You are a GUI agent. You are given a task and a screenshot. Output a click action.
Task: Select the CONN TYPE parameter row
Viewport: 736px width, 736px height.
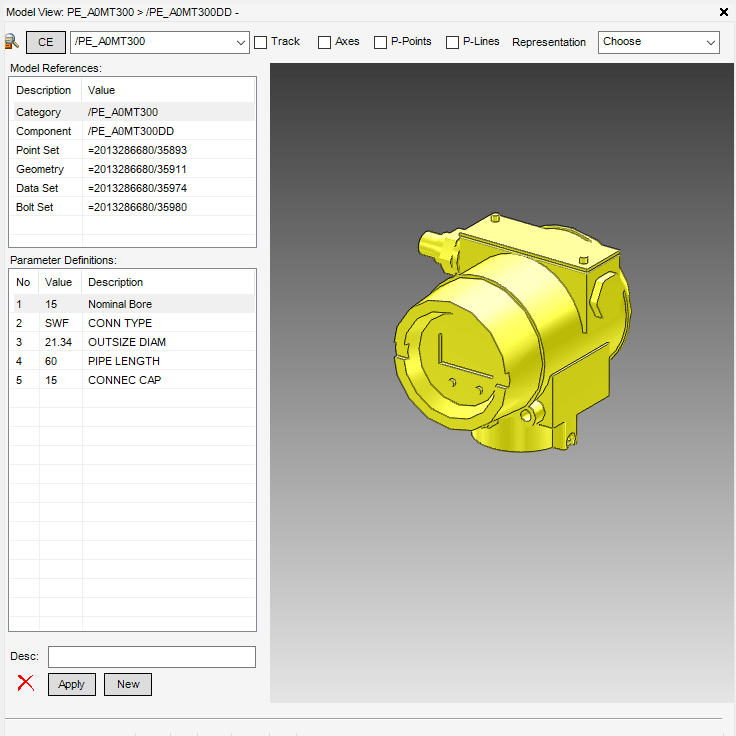pyautogui.click(x=132, y=323)
